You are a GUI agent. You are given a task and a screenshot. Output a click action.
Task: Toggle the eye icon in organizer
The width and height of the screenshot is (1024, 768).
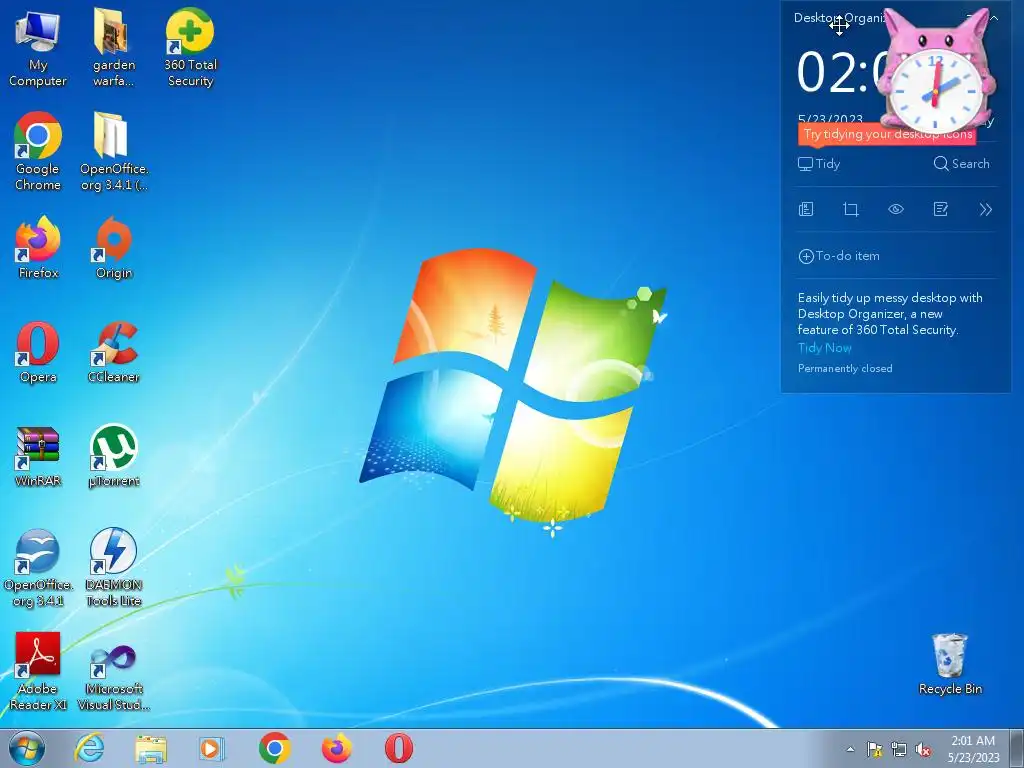(x=896, y=210)
